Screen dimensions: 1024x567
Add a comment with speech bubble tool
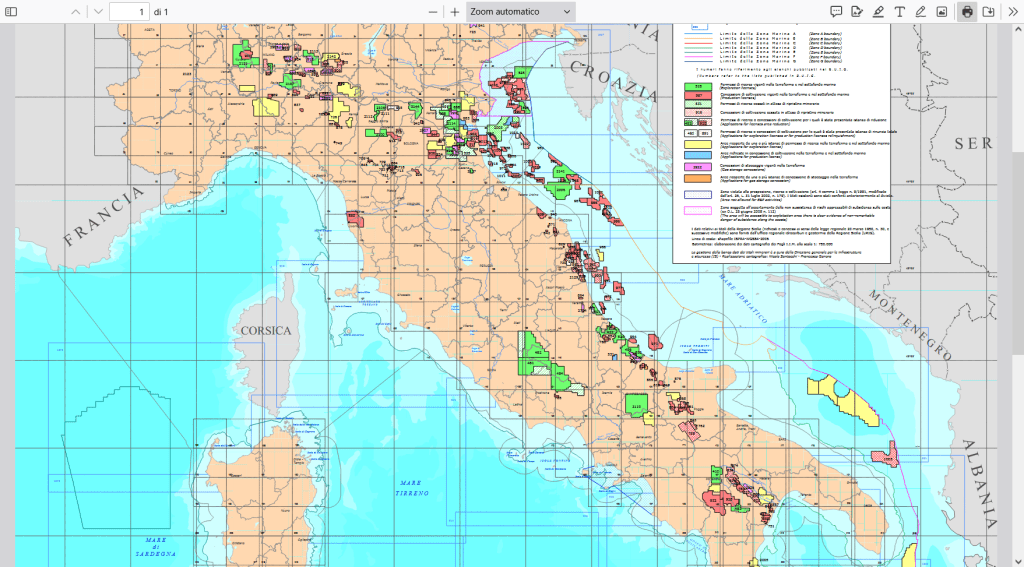click(836, 12)
